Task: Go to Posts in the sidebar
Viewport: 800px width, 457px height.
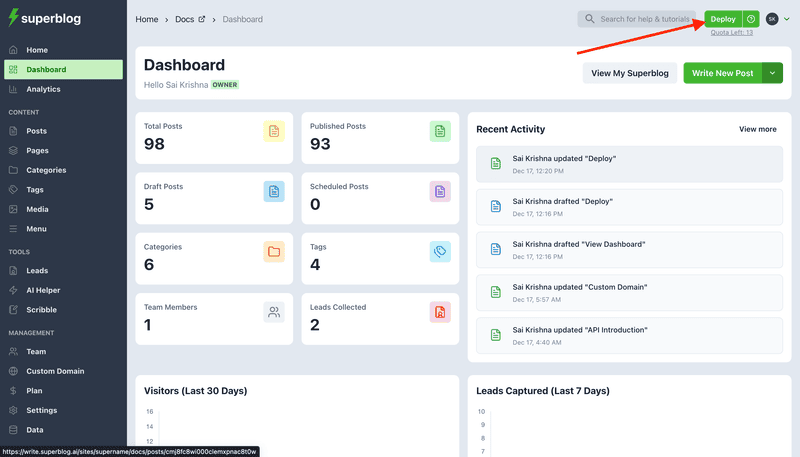Action: (x=36, y=131)
